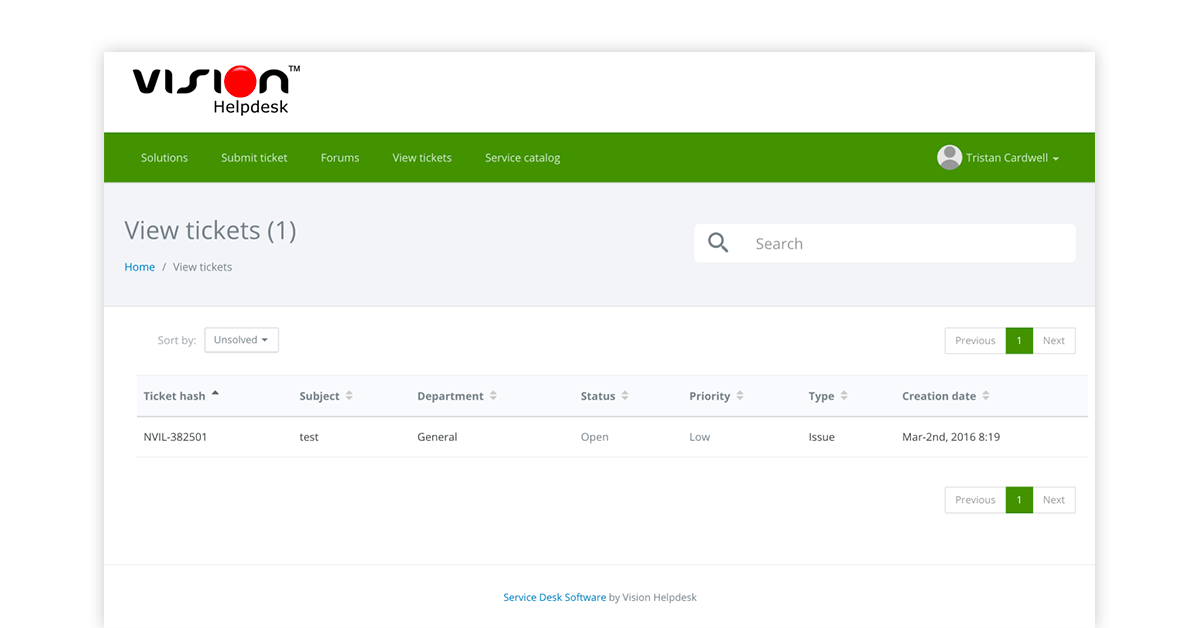This screenshot has width=1200, height=628.
Task: Click the Subject column sort icon
Action: coord(349,396)
